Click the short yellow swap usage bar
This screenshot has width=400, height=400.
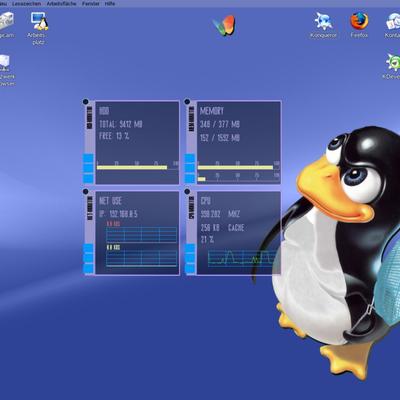(202, 179)
